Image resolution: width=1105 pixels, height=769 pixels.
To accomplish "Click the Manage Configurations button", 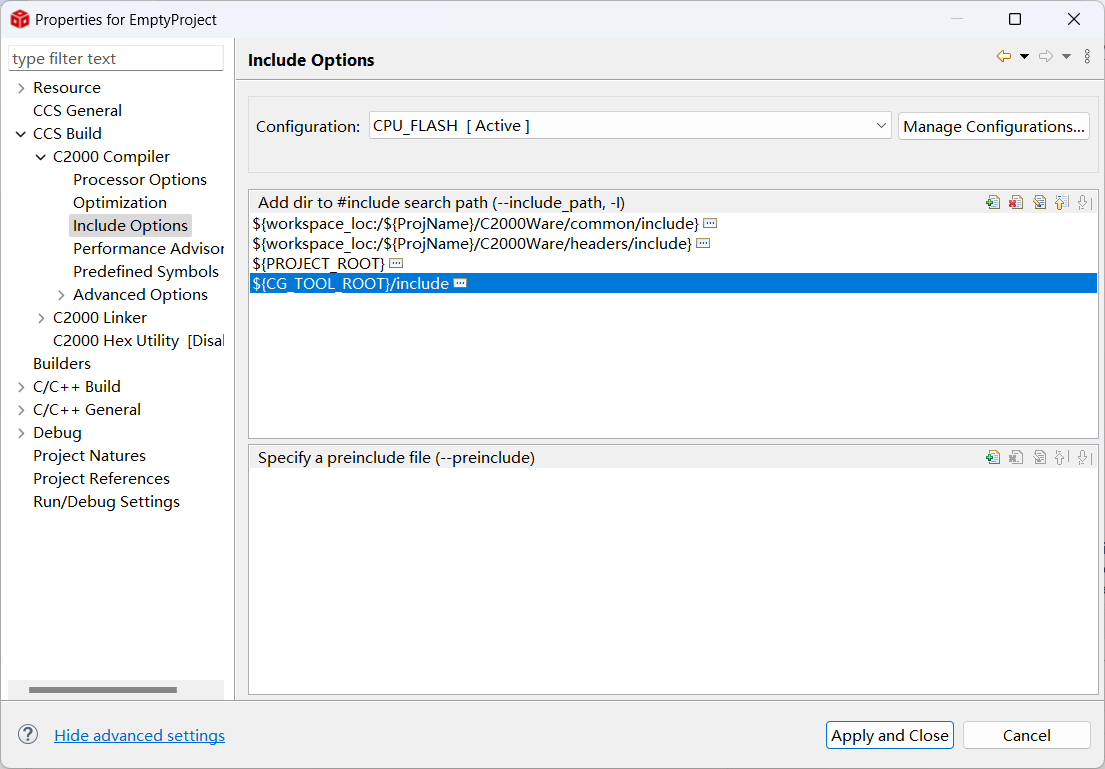I will pyautogui.click(x=993, y=126).
